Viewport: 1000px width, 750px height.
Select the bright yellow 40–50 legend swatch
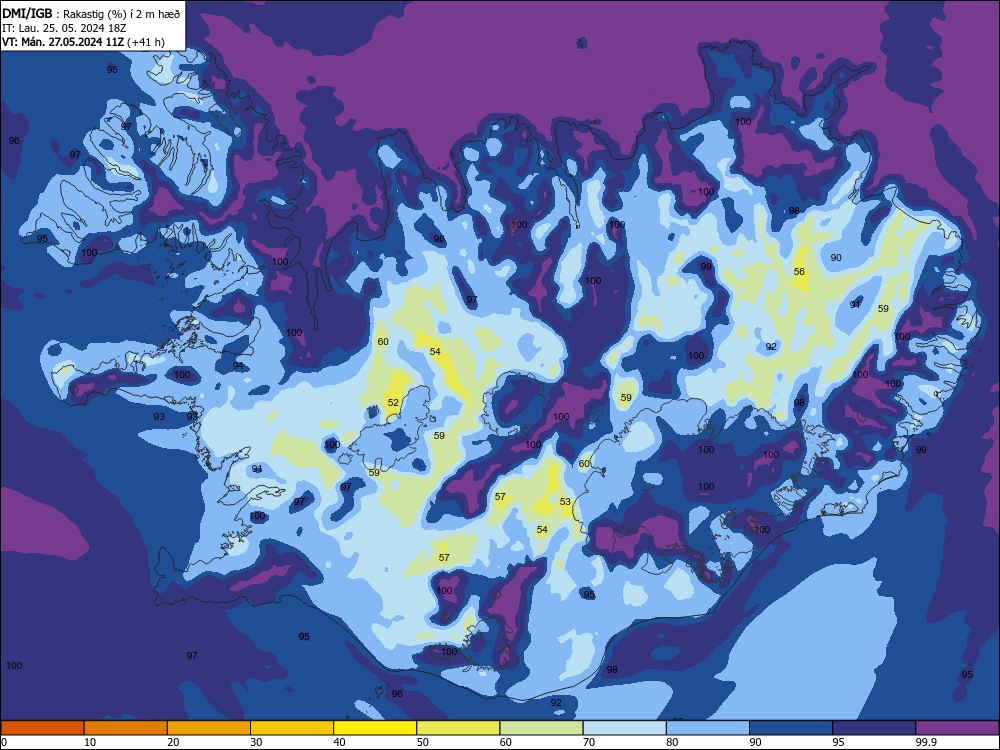[375, 728]
